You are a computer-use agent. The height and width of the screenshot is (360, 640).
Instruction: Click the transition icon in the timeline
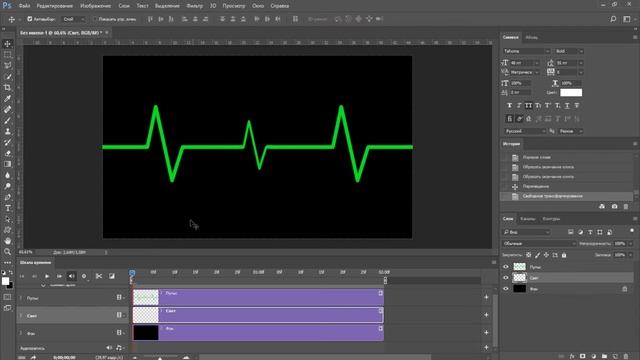[x=111, y=276]
